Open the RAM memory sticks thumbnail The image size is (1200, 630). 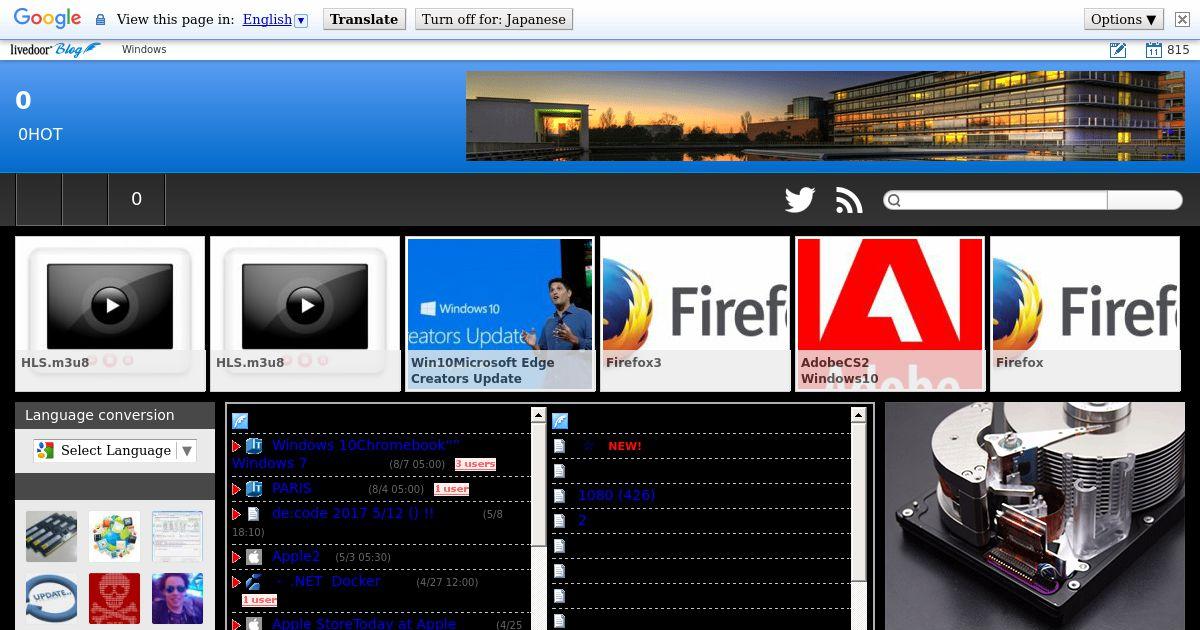tap(51, 537)
